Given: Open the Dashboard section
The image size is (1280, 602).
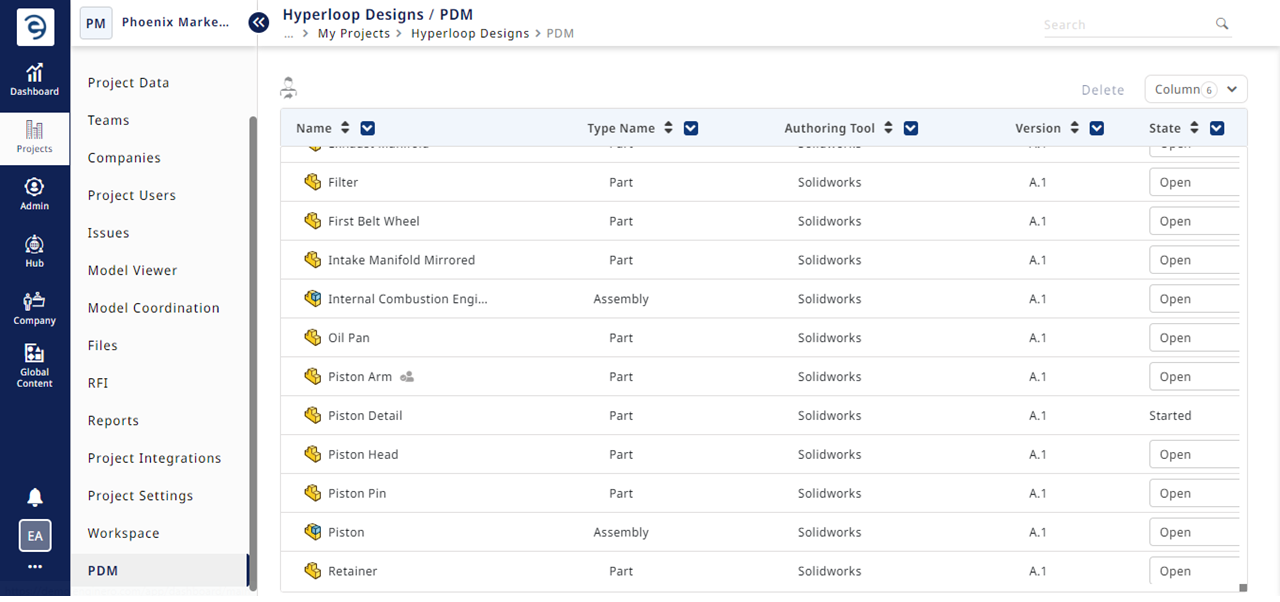Looking at the screenshot, I should (35, 79).
